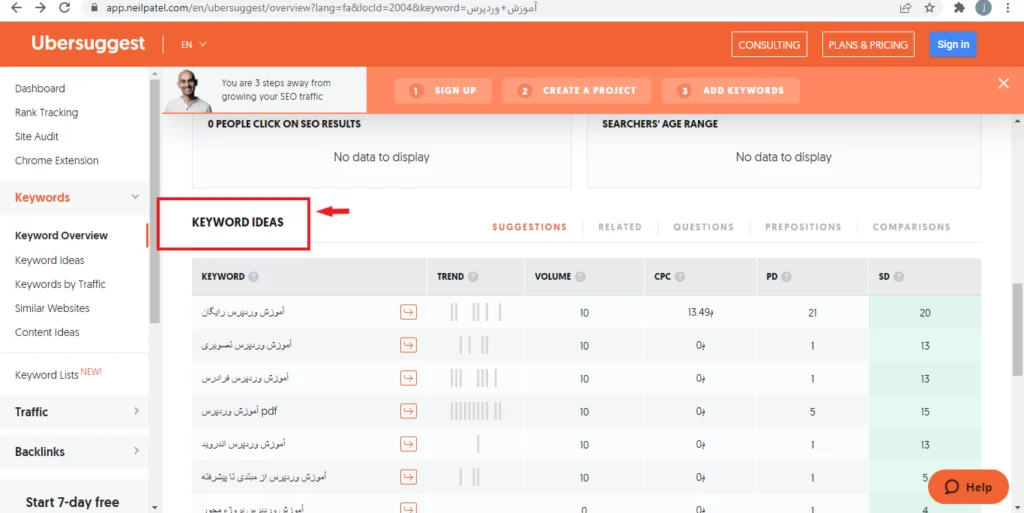Open the Chrome profile avatar
1024x513 pixels.
tap(984, 8)
